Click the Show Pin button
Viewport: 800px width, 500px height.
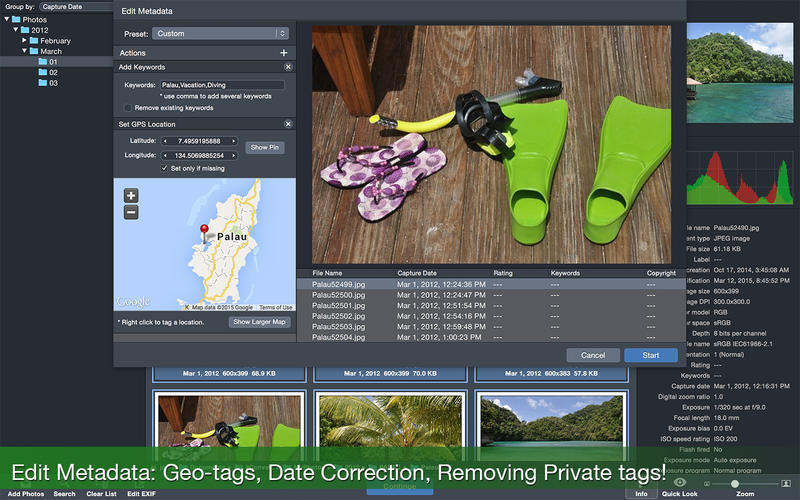click(267, 147)
